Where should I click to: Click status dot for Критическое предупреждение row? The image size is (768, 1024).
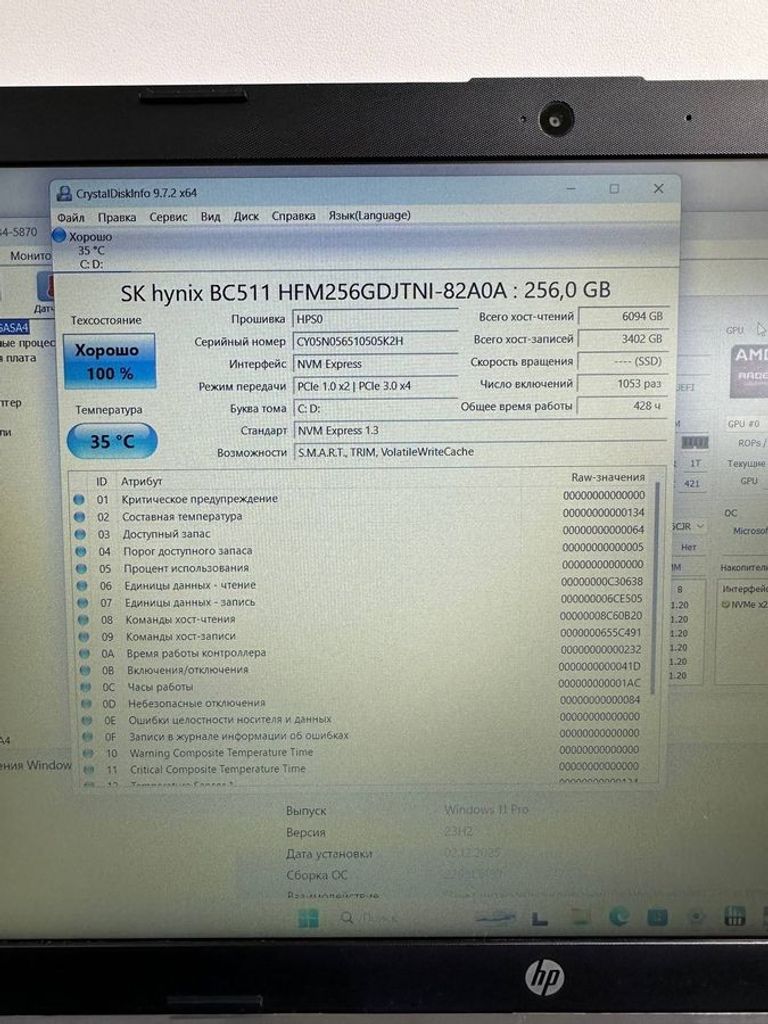click(79, 500)
